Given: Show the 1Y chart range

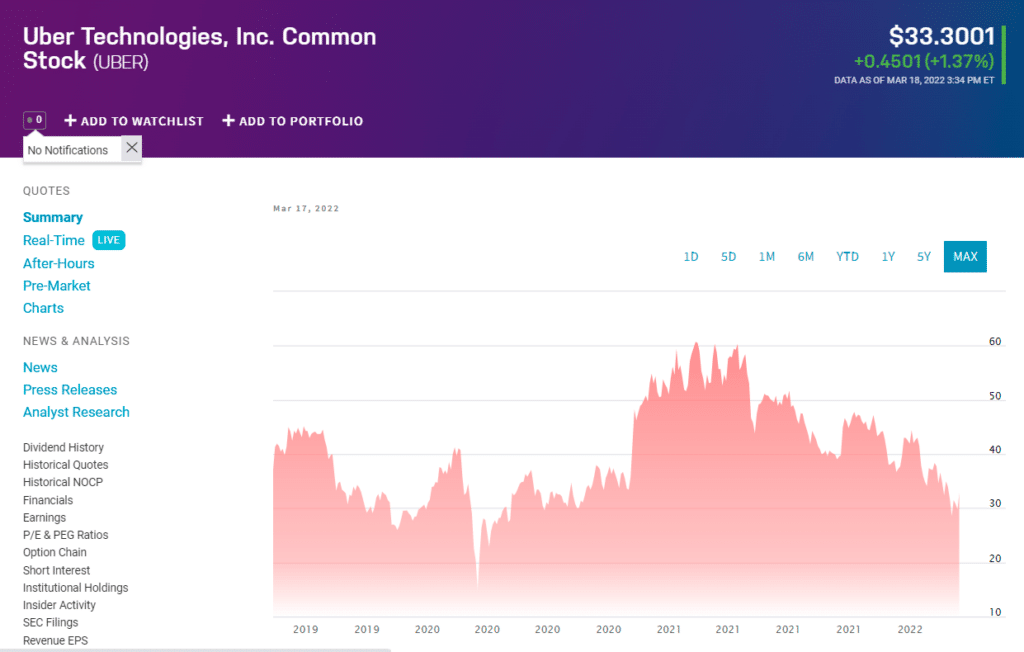Looking at the screenshot, I should (888, 257).
